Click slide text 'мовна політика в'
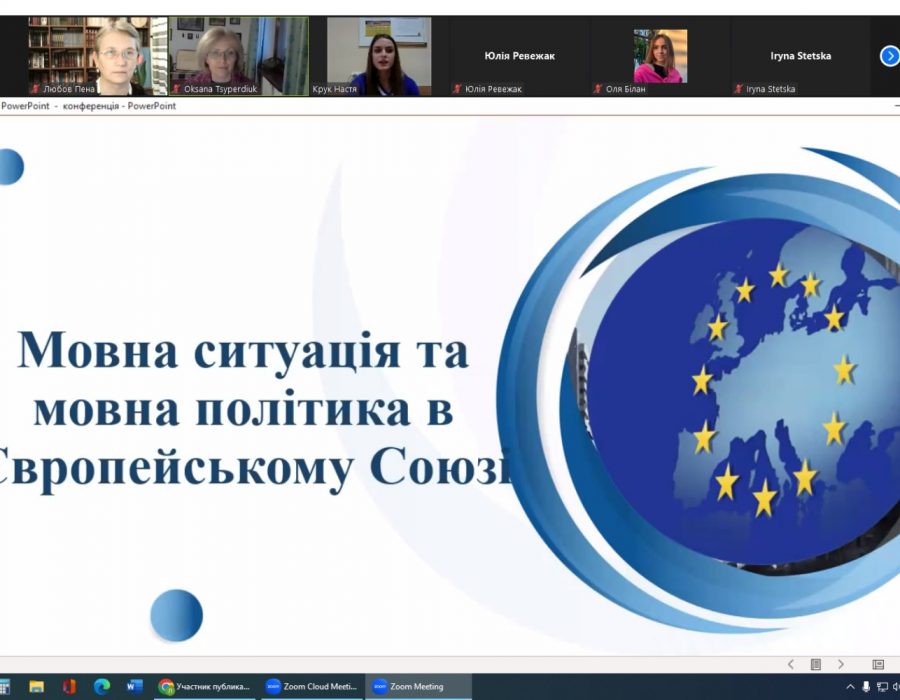 click(x=243, y=409)
